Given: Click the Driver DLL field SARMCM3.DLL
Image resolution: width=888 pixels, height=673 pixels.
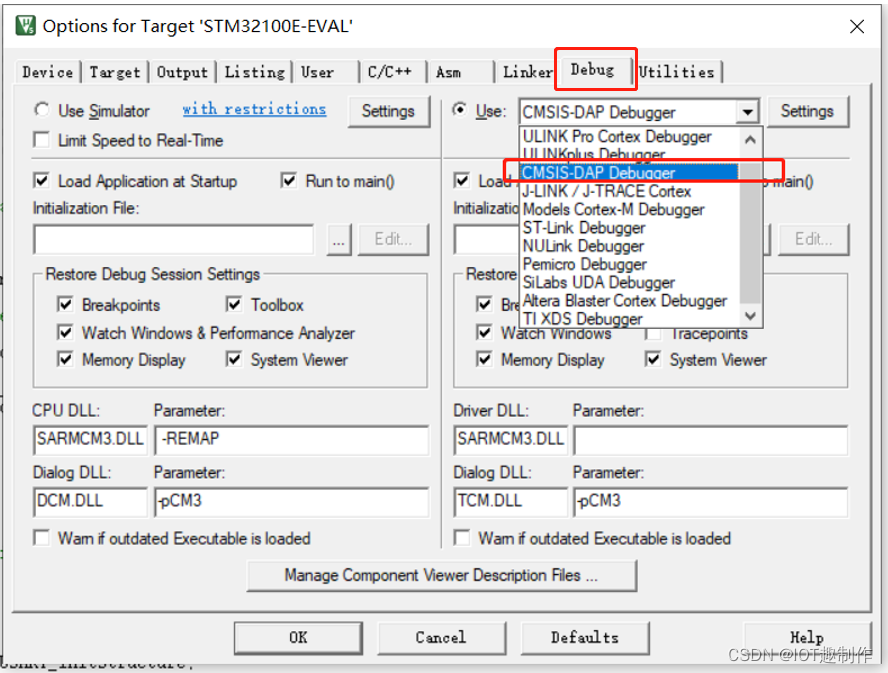Looking at the screenshot, I should [511, 440].
